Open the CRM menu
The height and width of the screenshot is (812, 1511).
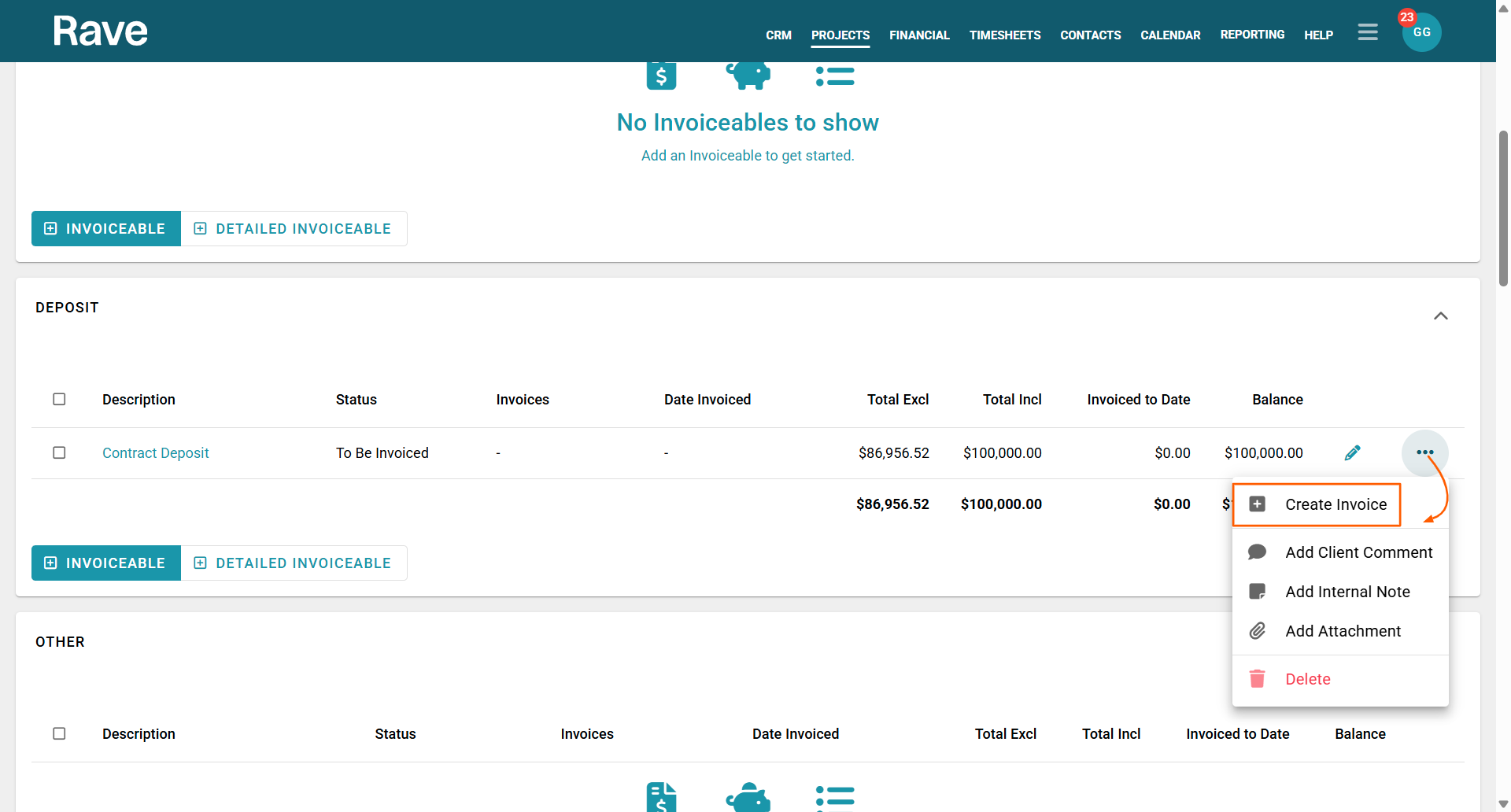click(778, 35)
